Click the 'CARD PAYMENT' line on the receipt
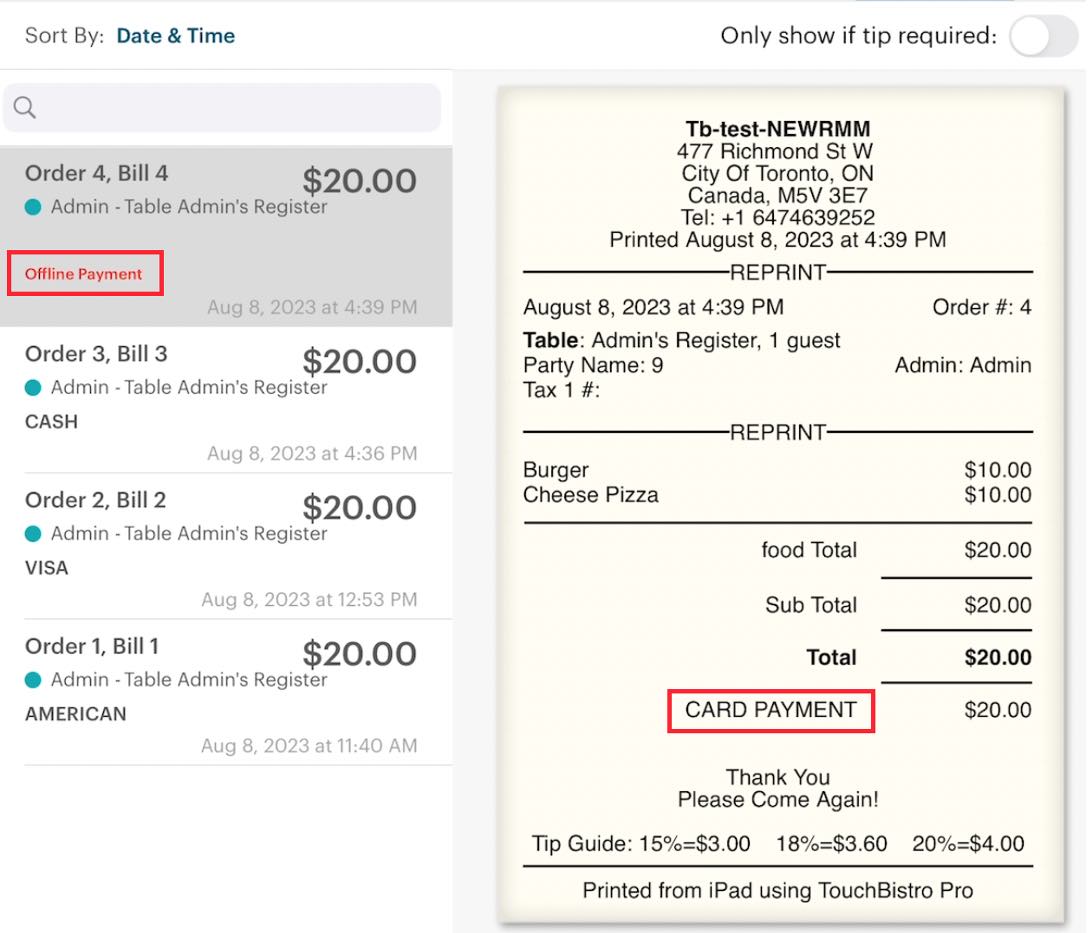The height and width of the screenshot is (933, 1090). (770, 710)
